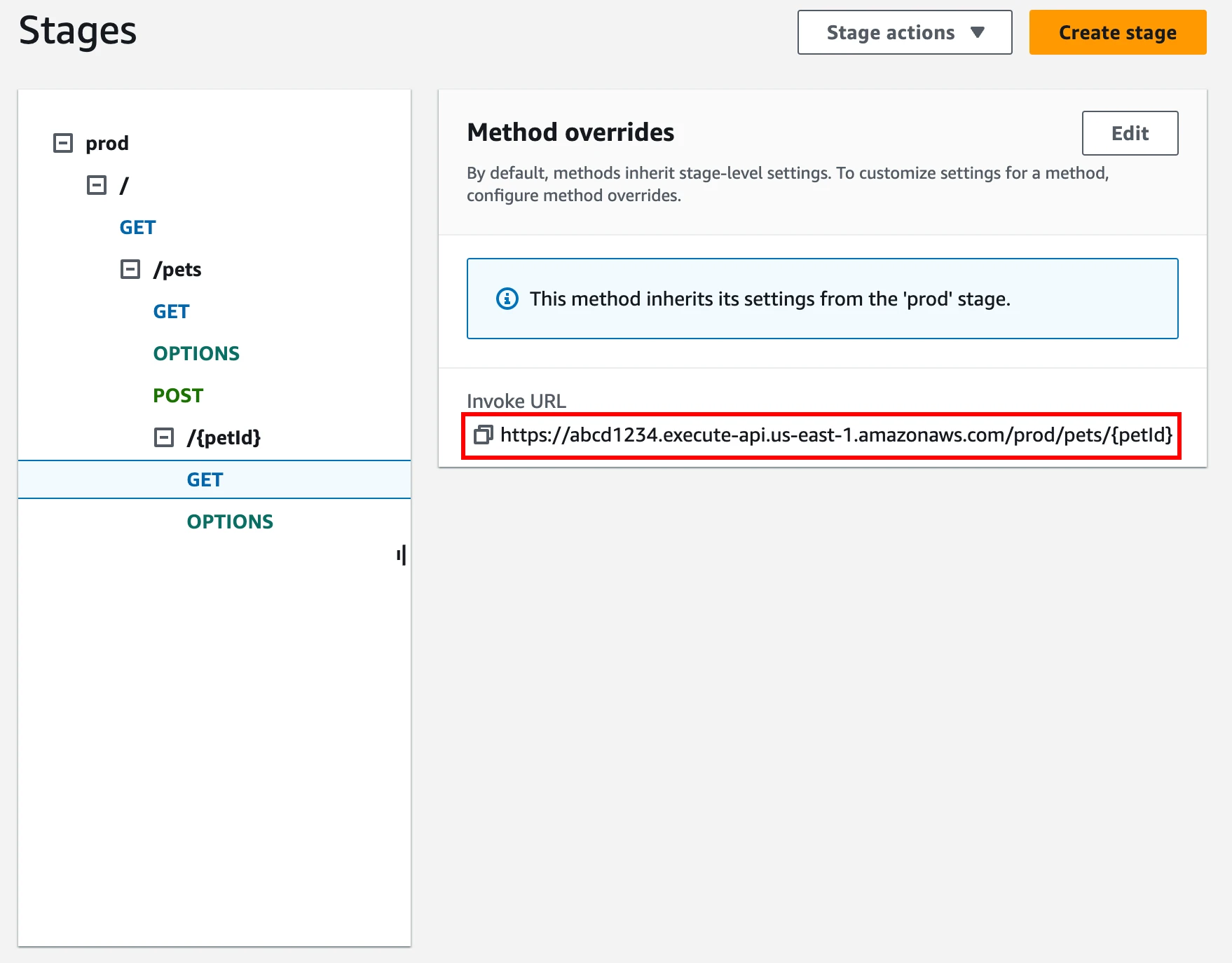Open the Stage actions dropdown

coord(905,32)
